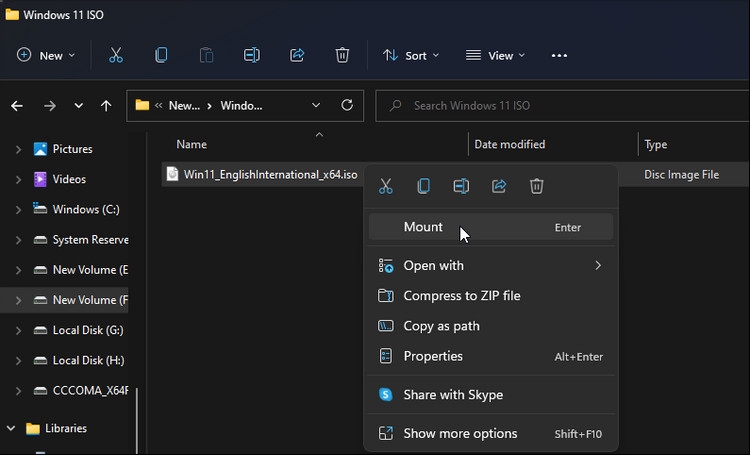Click the Delete icon in the context menu
Image resolution: width=750 pixels, height=455 pixels.
(537, 186)
